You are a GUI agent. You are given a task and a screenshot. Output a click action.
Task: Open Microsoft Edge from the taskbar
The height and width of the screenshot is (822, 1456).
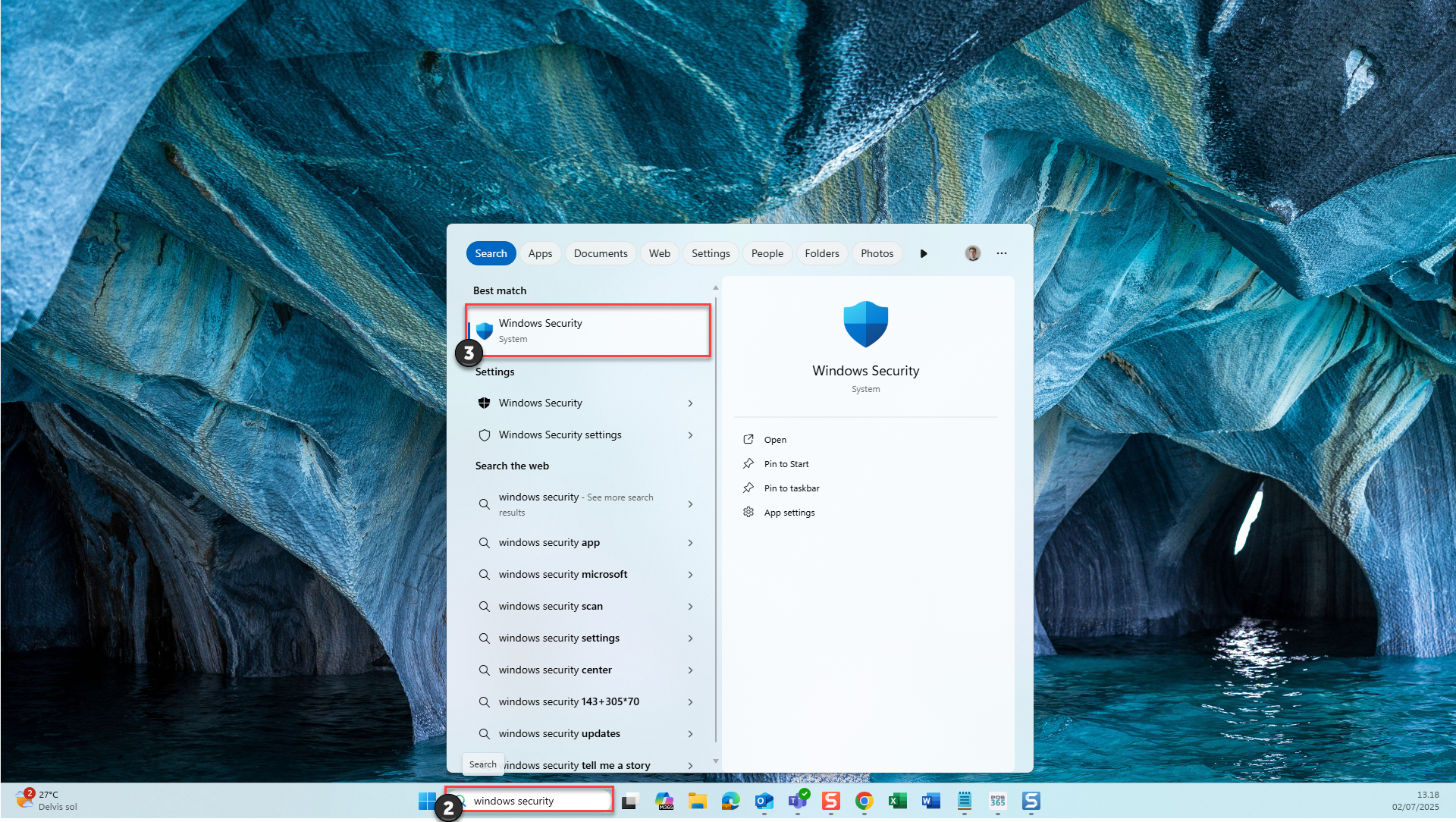click(x=731, y=801)
